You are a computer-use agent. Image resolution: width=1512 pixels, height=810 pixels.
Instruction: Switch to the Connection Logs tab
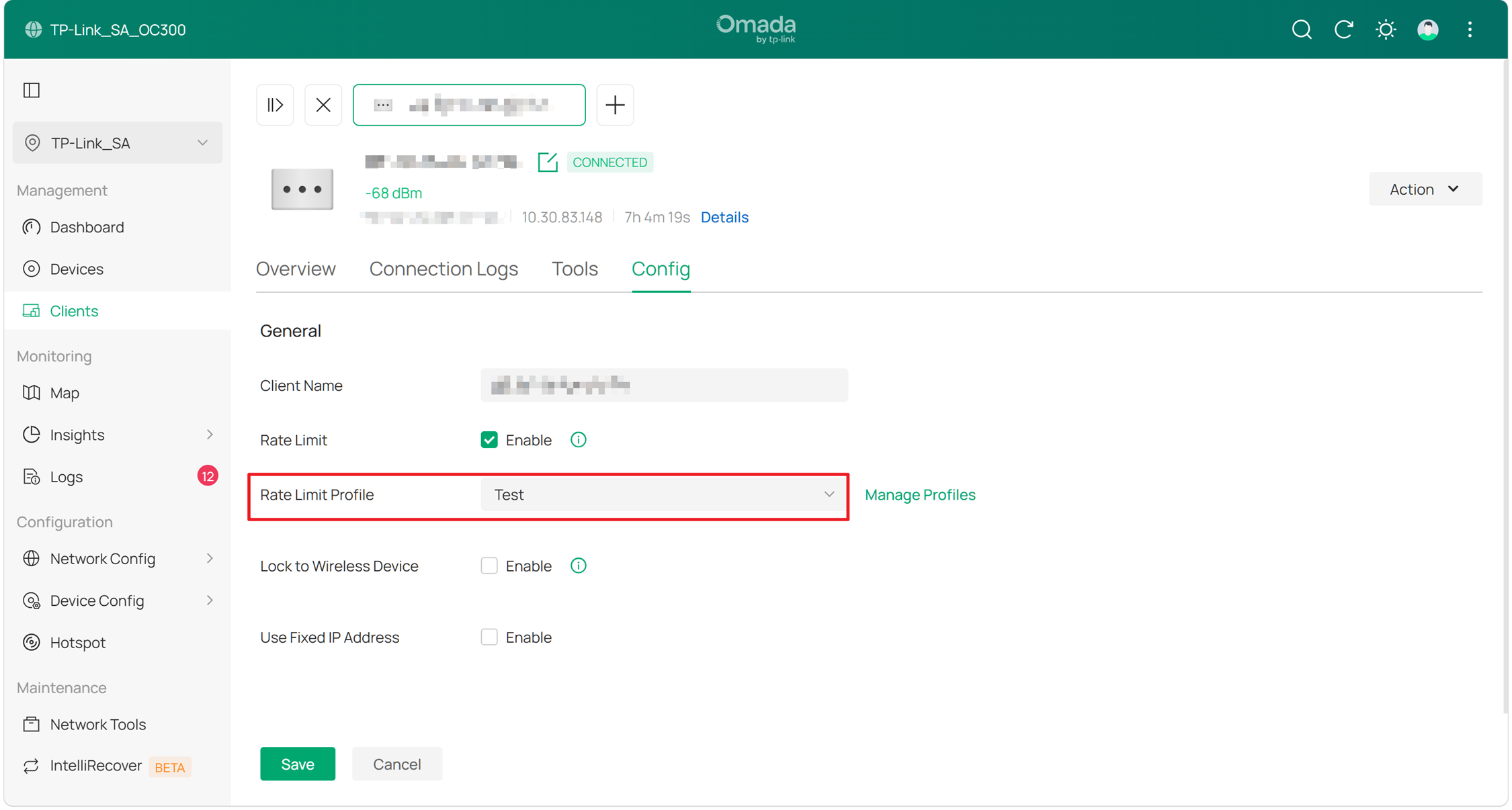(444, 269)
